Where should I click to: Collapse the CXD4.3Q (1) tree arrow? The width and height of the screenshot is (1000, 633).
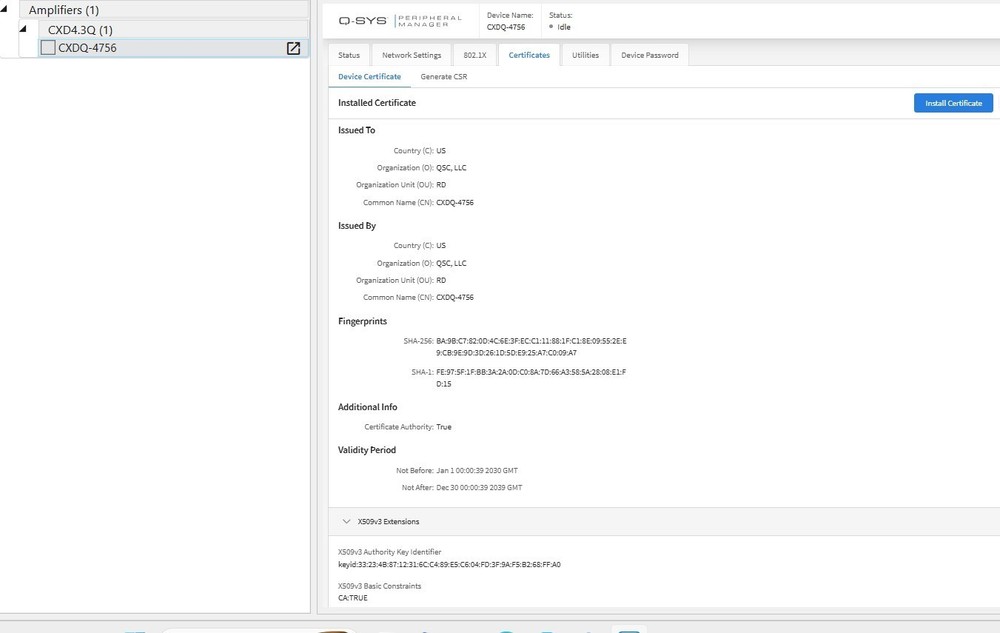[x=23, y=29]
